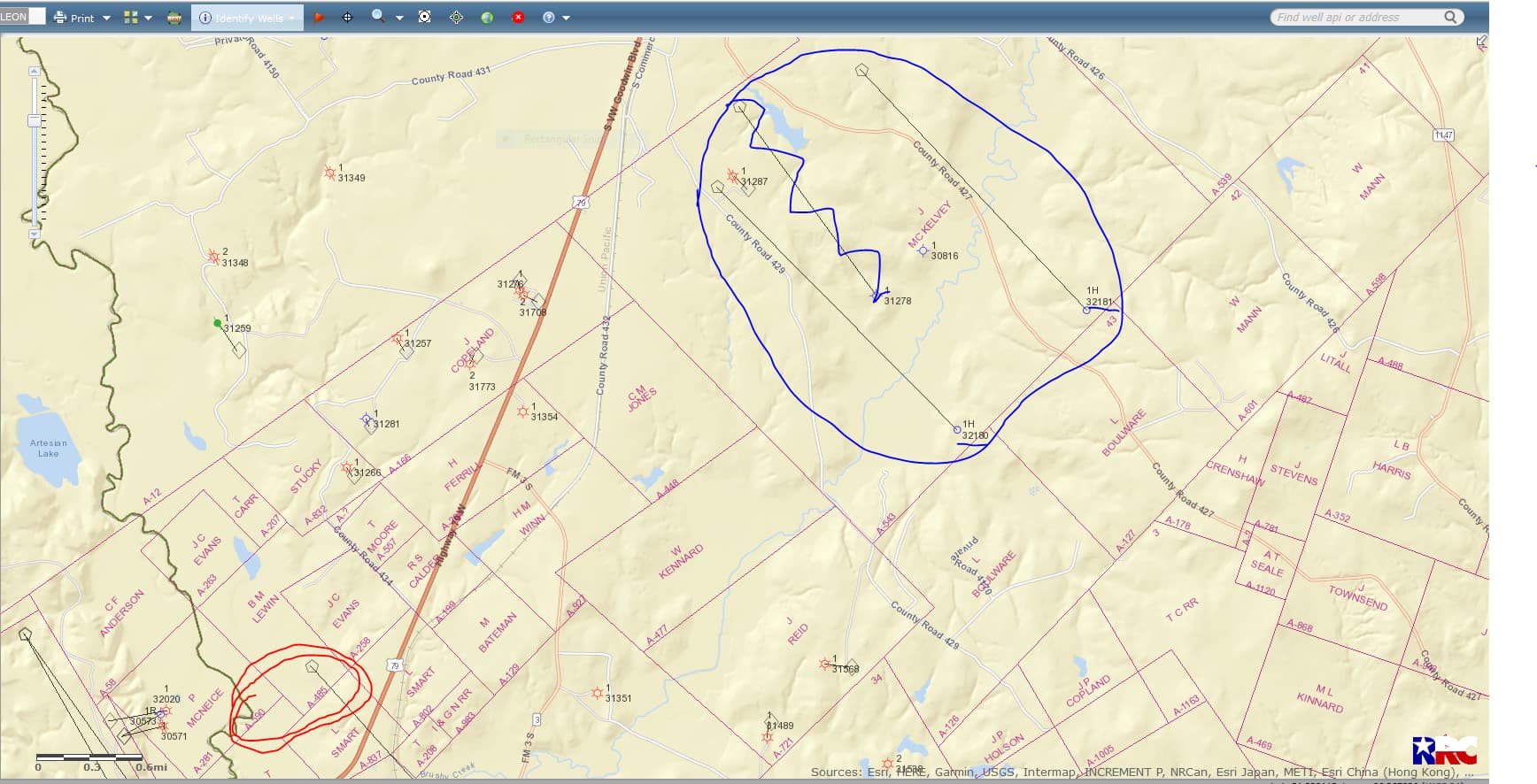Click the Print button in the toolbar
The image size is (1537, 784).
click(73, 18)
